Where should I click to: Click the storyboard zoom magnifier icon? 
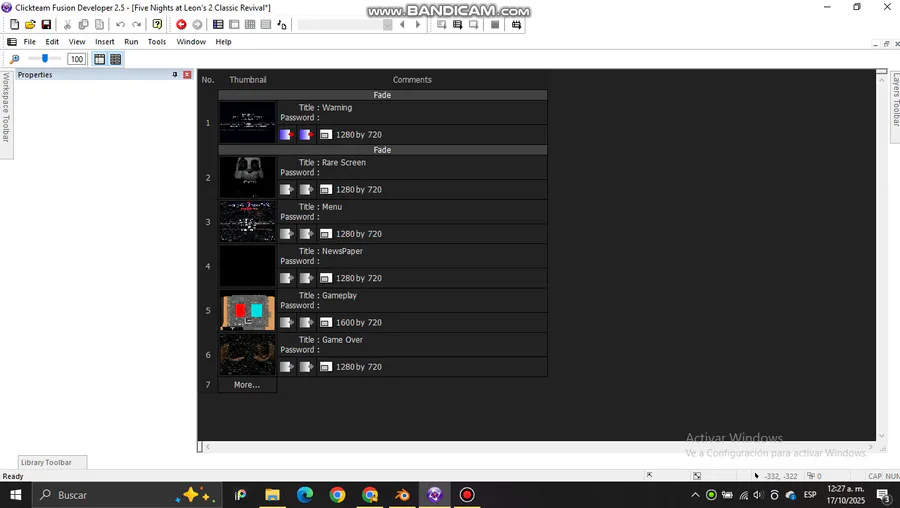[14, 59]
